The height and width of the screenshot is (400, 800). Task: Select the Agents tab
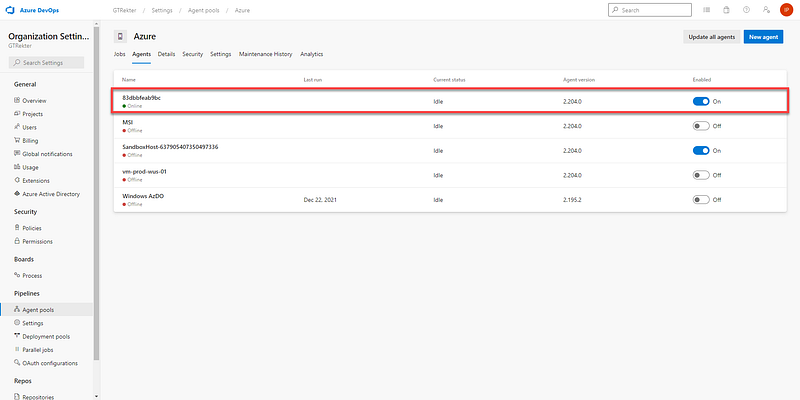141,54
